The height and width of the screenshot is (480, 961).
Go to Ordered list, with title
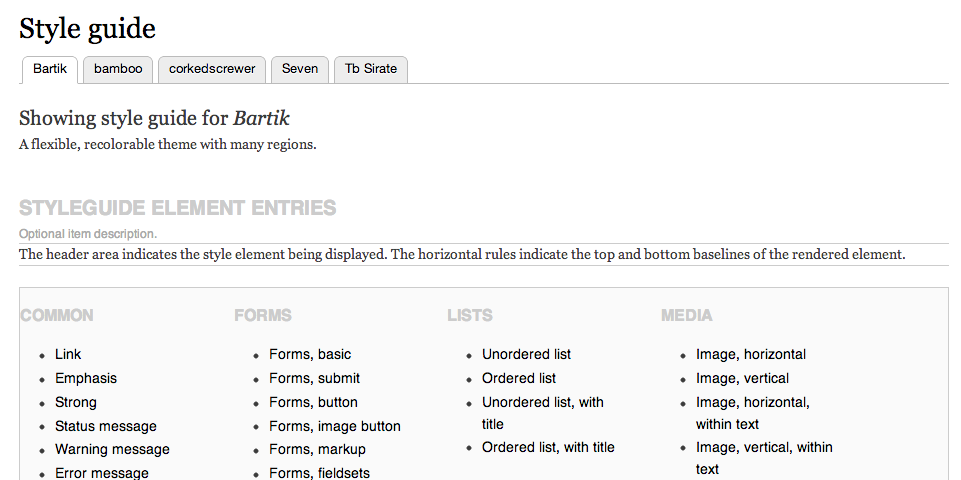pyautogui.click(x=548, y=448)
